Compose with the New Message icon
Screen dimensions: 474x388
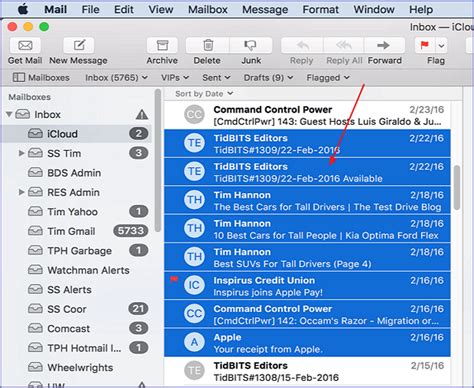79,45
